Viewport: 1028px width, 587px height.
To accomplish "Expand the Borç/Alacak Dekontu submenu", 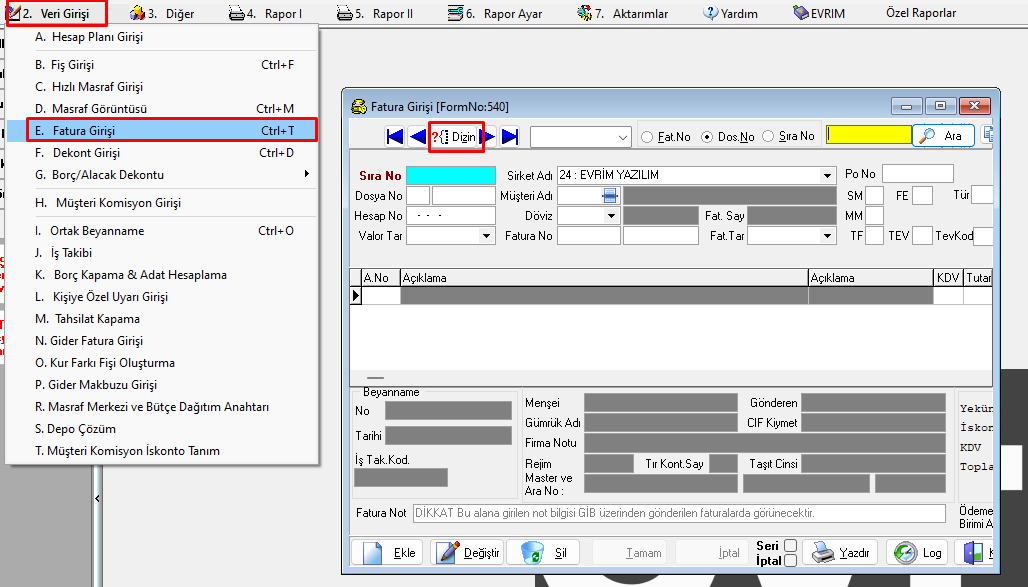I will 161,175.
